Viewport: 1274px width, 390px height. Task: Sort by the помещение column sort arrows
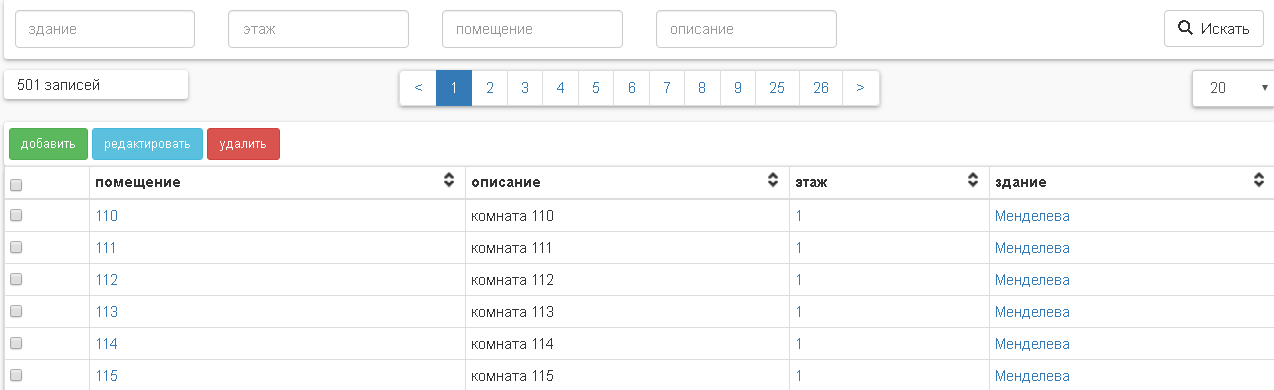[448, 181]
